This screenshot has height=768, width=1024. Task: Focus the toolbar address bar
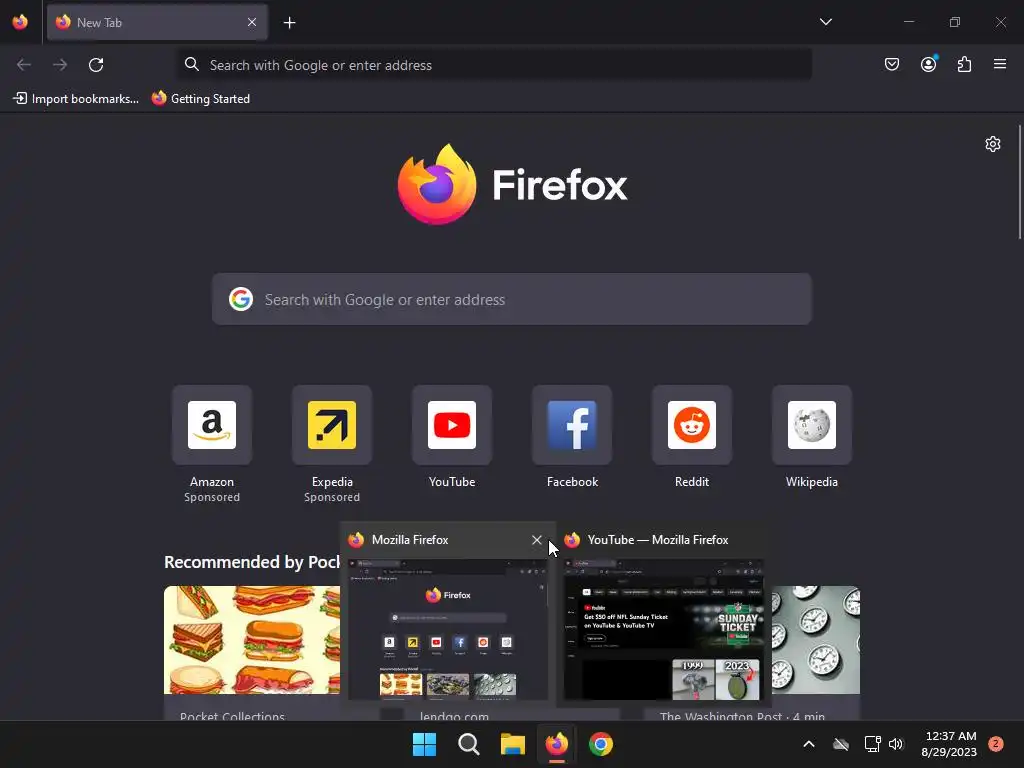pyautogui.click(x=495, y=65)
